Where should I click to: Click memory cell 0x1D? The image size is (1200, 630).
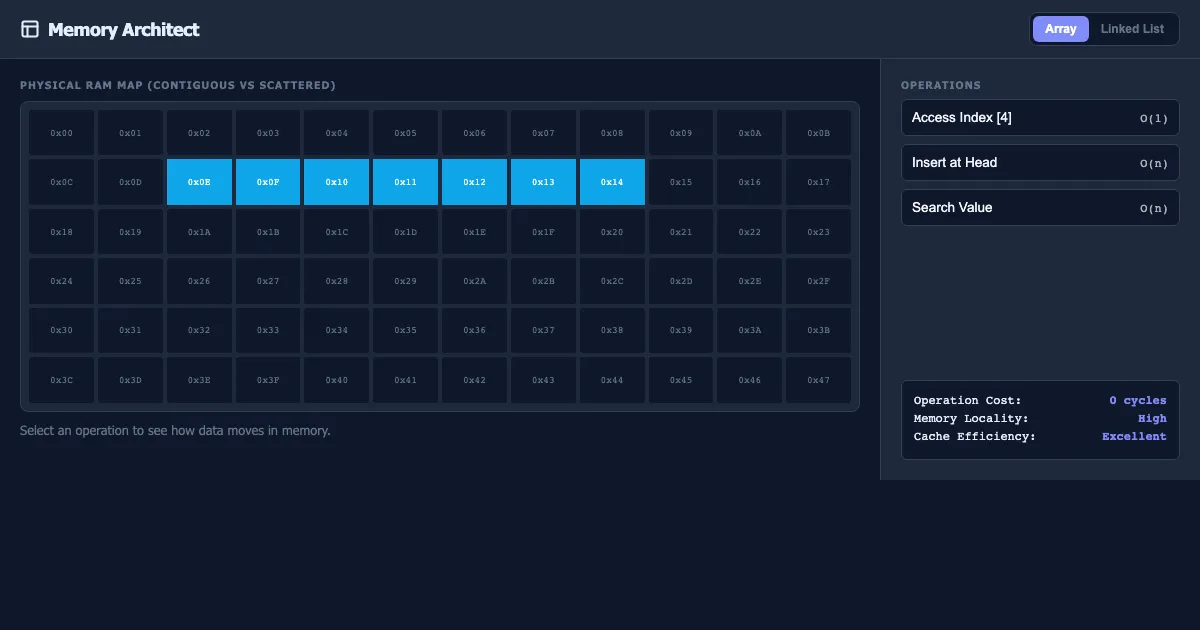tap(405, 231)
